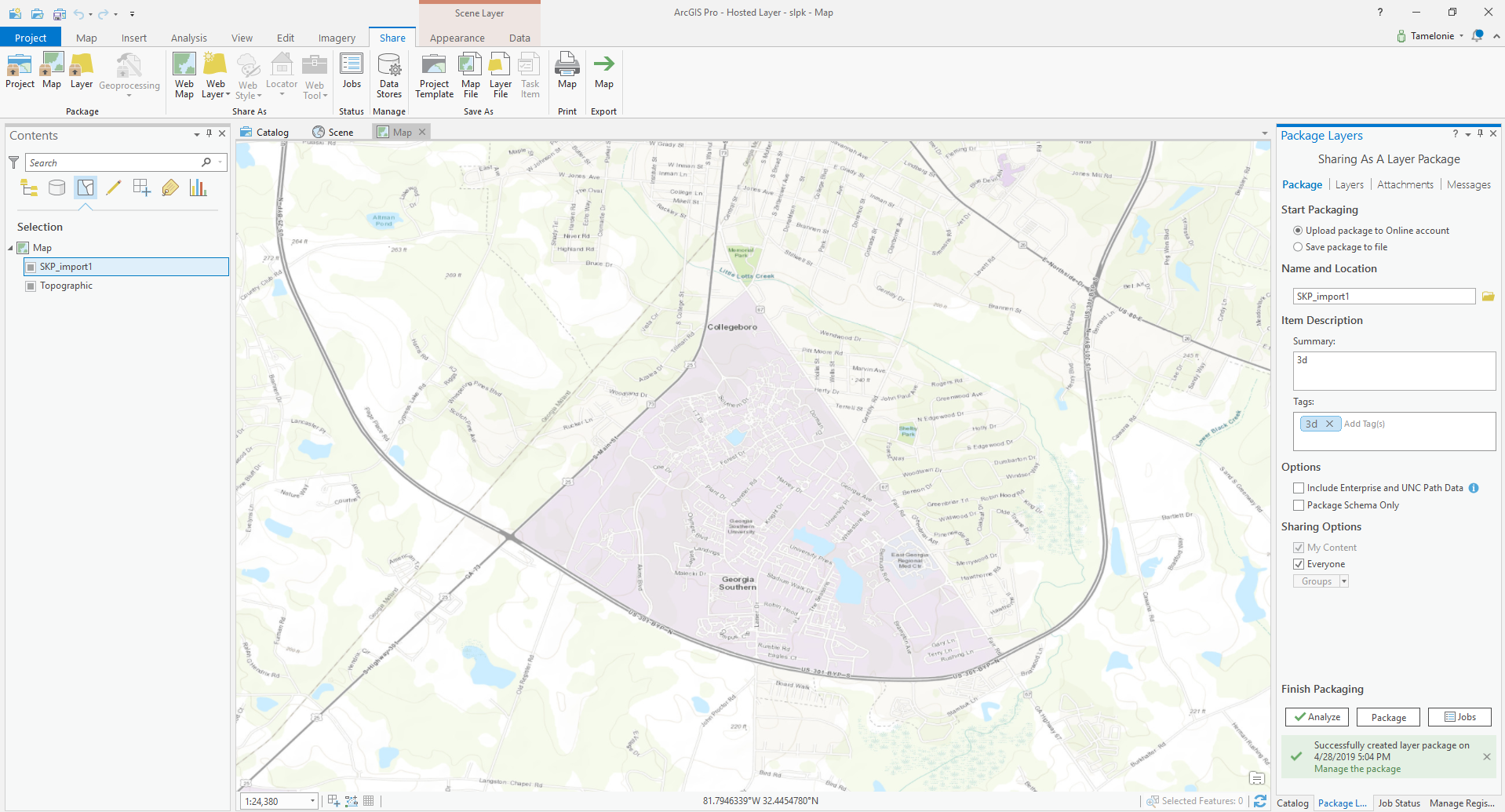Select Upload package to Online account
This screenshot has height=812, width=1505.
point(1298,231)
